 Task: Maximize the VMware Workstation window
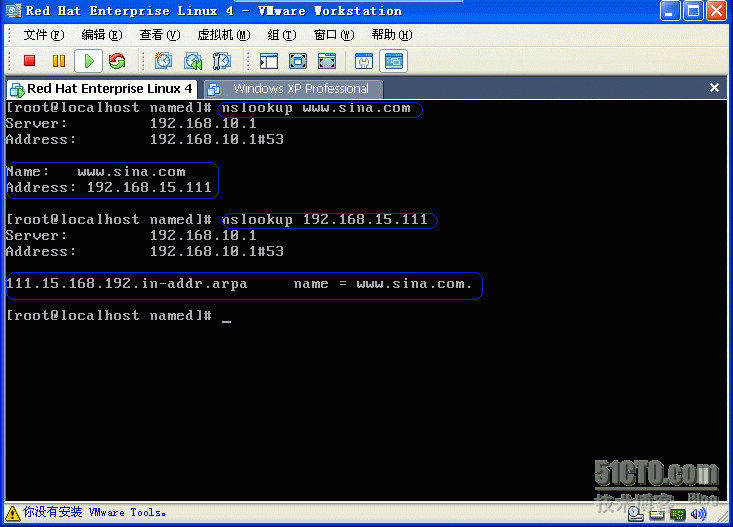[693, 11]
